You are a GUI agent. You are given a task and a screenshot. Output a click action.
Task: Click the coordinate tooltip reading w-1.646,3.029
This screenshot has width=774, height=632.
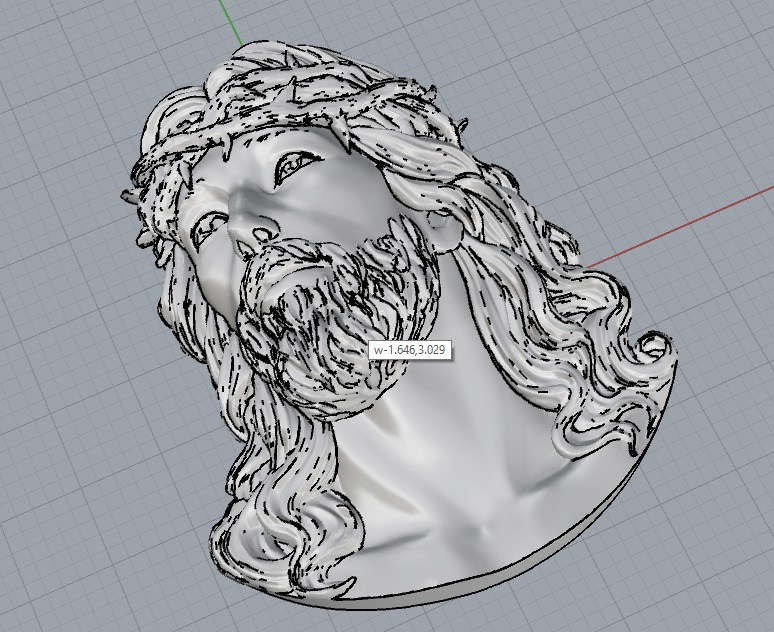click(409, 351)
